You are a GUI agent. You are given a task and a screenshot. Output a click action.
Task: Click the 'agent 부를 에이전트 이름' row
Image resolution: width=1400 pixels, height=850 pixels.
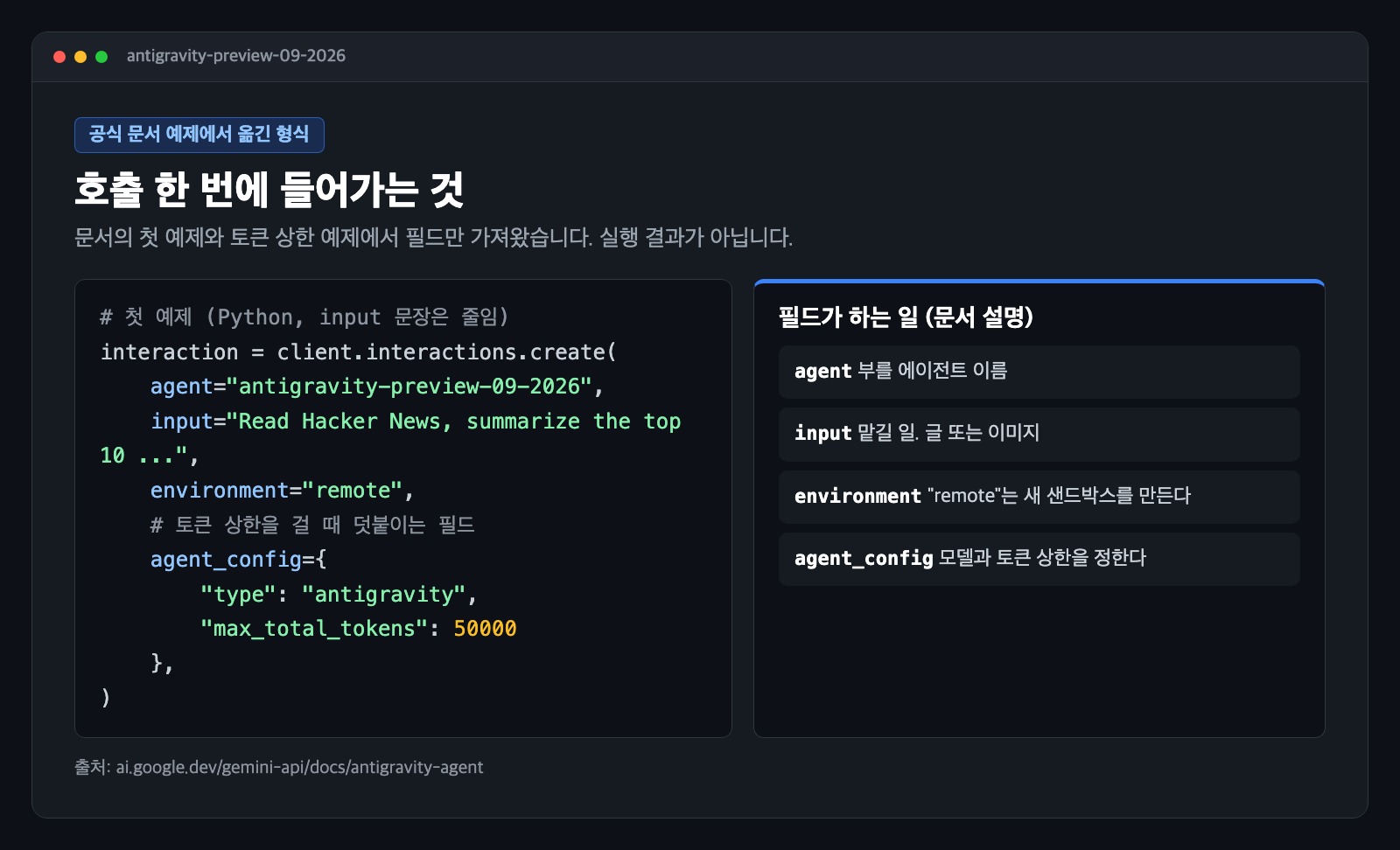(x=1039, y=372)
